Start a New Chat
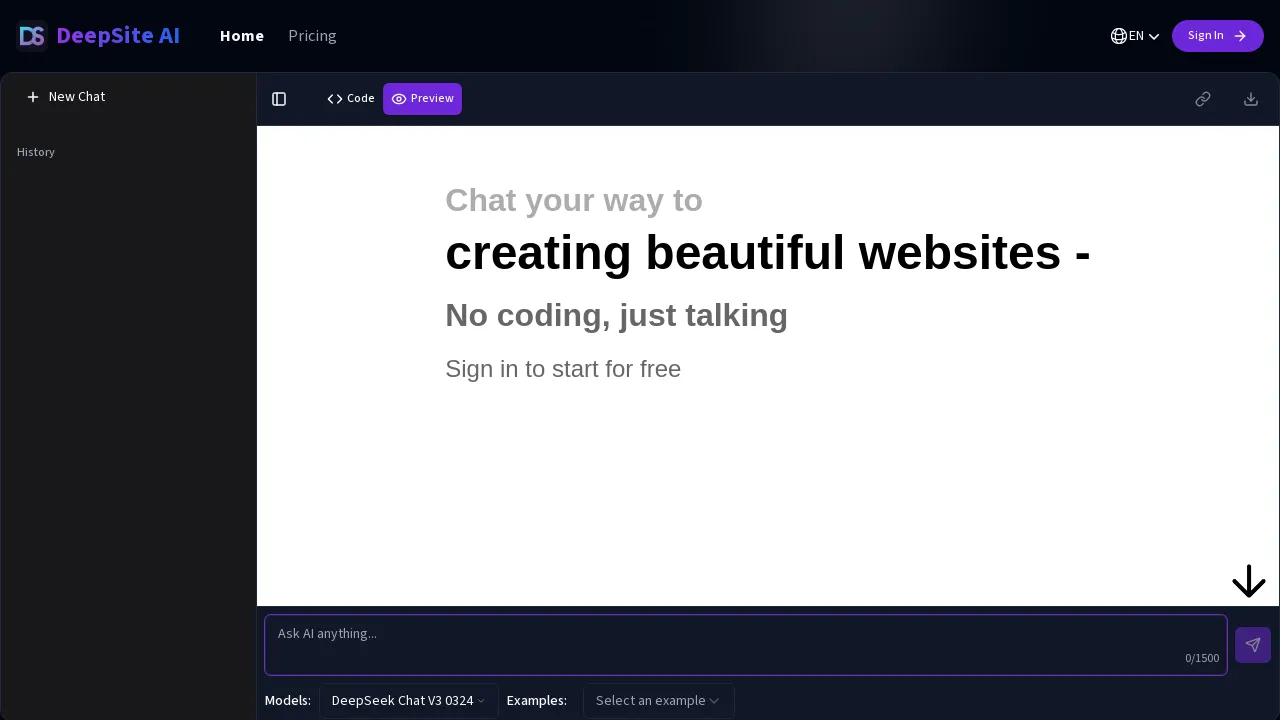This screenshot has height=720, width=1280. tap(66, 97)
